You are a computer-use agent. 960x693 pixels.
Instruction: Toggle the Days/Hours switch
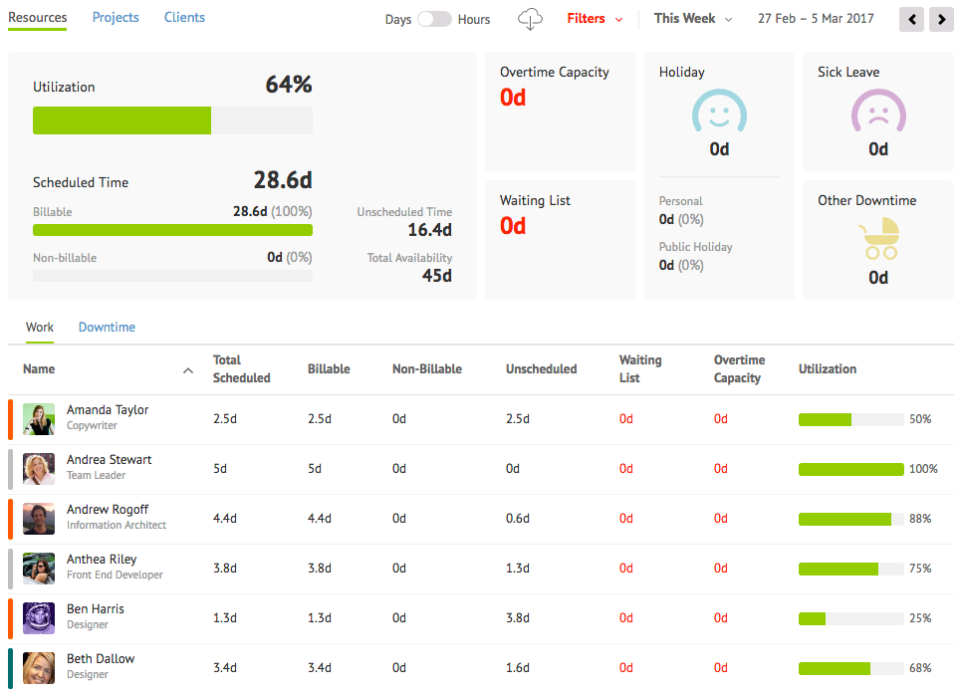(x=434, y=19)
